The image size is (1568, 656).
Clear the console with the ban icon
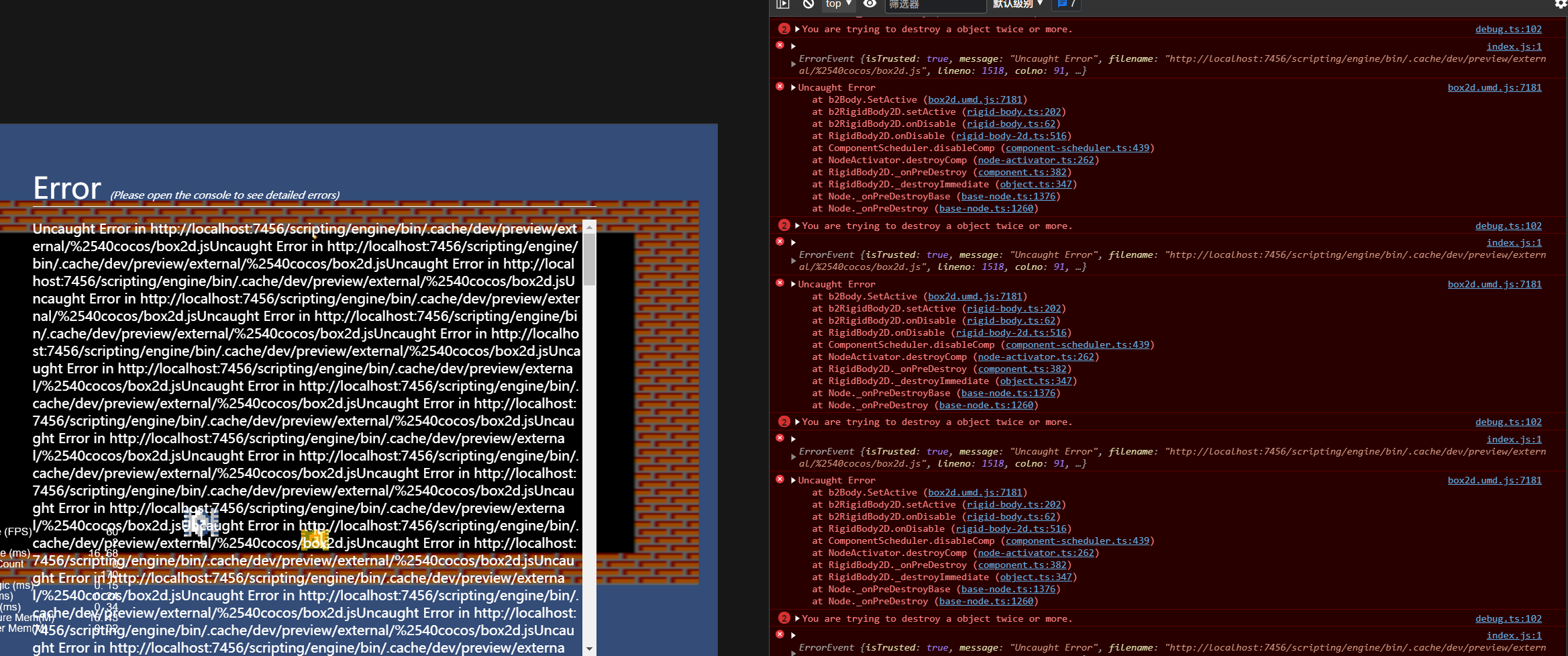[x=808, y=4]
